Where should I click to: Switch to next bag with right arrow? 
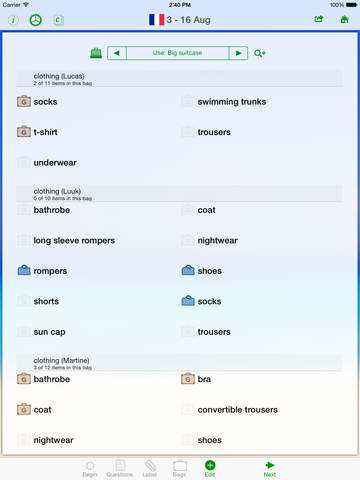coord(238,53)
